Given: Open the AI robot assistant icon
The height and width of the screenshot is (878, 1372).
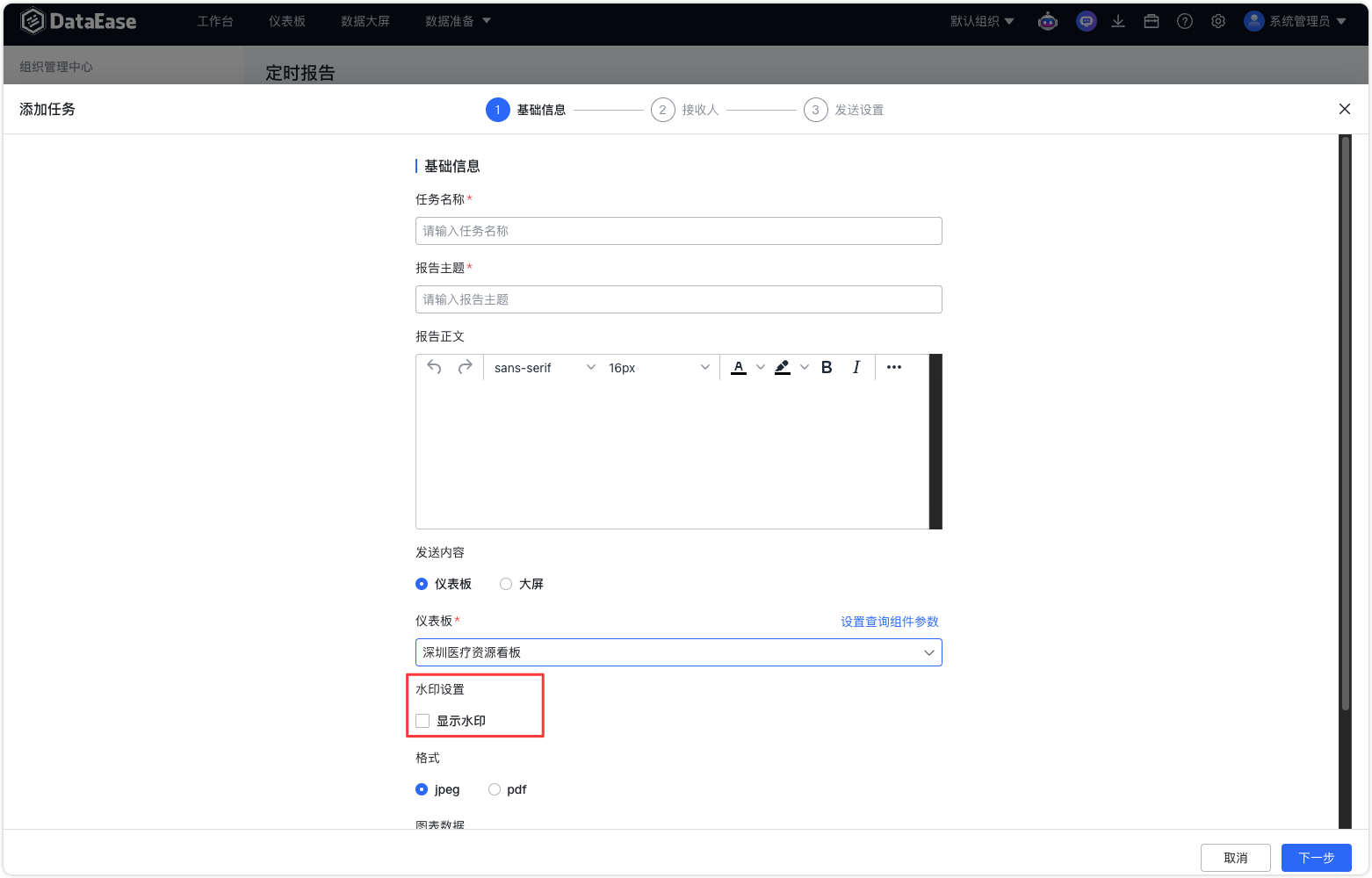Looking at the screenshot, I should coord(1048,21).
